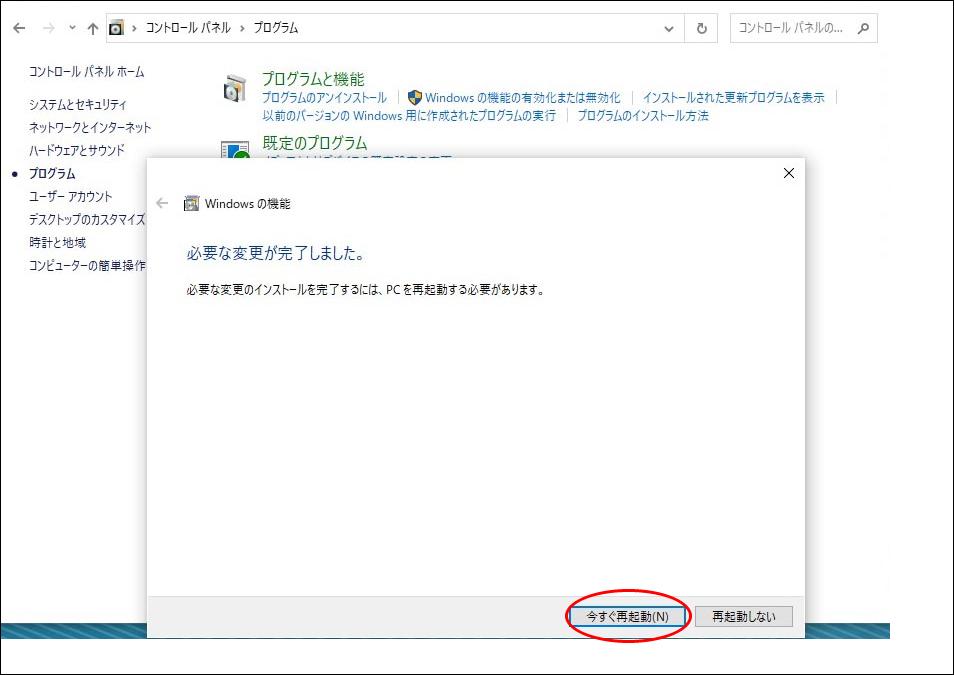Open 時計と地域 category
The height and width of the screenshot is (675, 954).
pos(57,242)
